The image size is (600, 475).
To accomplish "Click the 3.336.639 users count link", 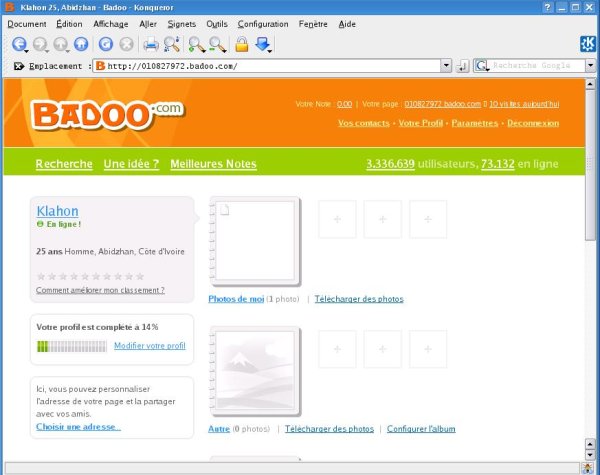I will 390,164.
